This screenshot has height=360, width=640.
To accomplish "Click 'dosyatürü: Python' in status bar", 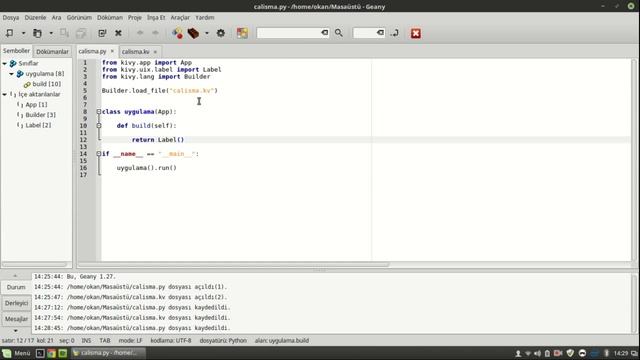I will pos(223,340).
